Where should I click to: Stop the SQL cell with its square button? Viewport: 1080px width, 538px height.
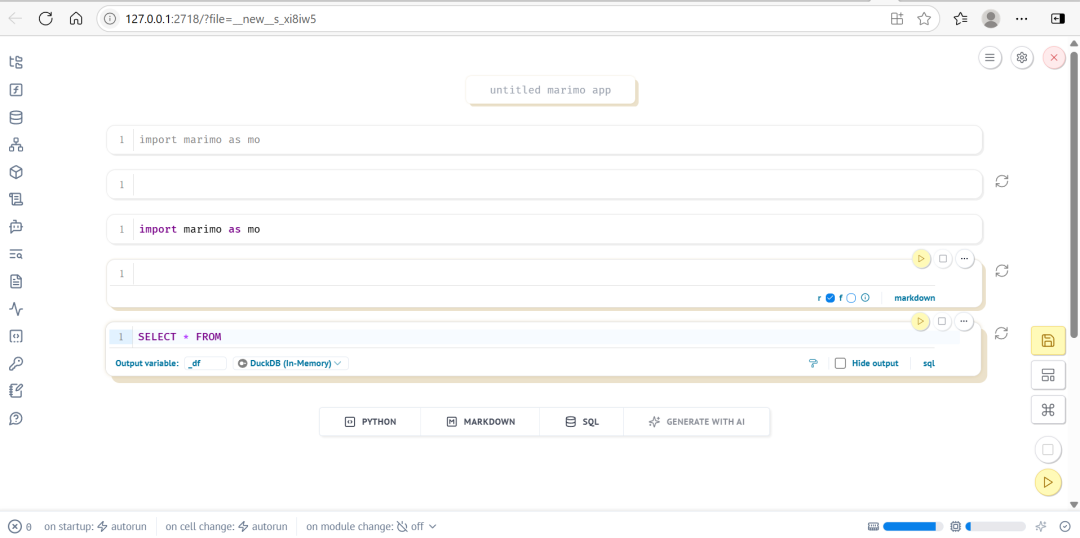[942, 321]
